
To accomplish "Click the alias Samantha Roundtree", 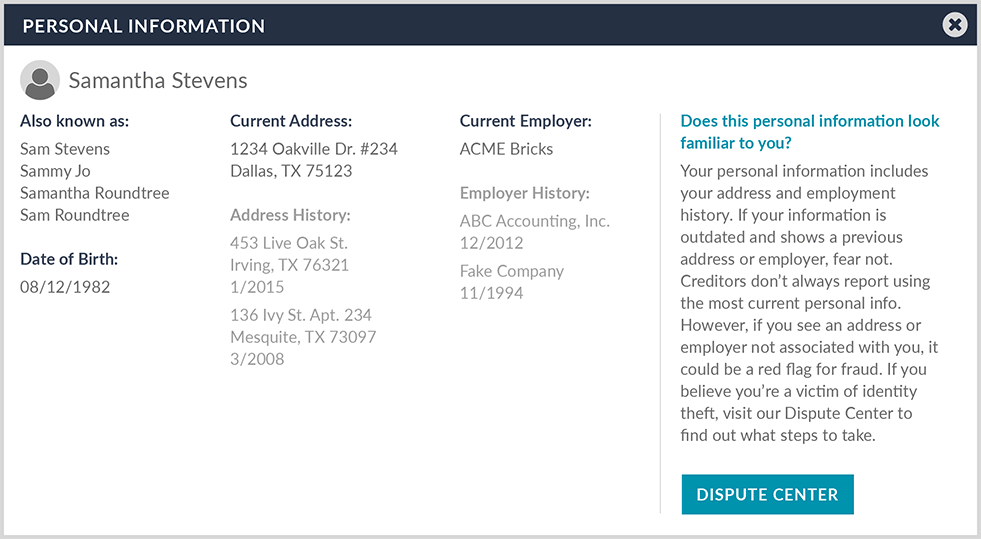I will pos(95,193).
